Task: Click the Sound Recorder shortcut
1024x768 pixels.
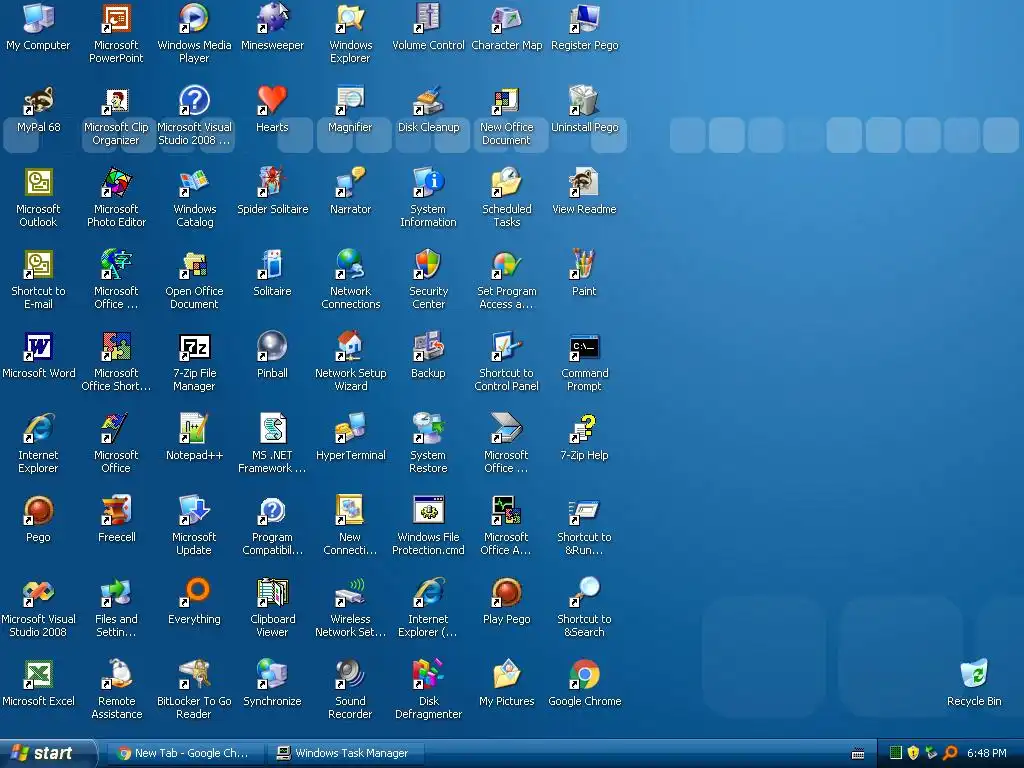Action: (350, 675)
